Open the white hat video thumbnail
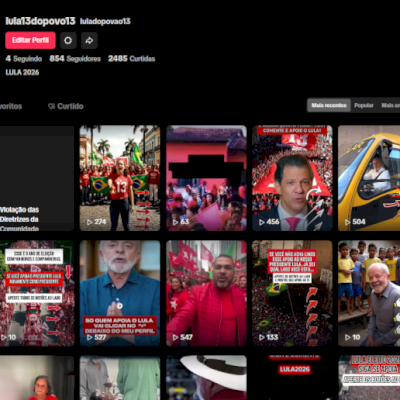Screen dimensions: 400x400 [206, 378]
